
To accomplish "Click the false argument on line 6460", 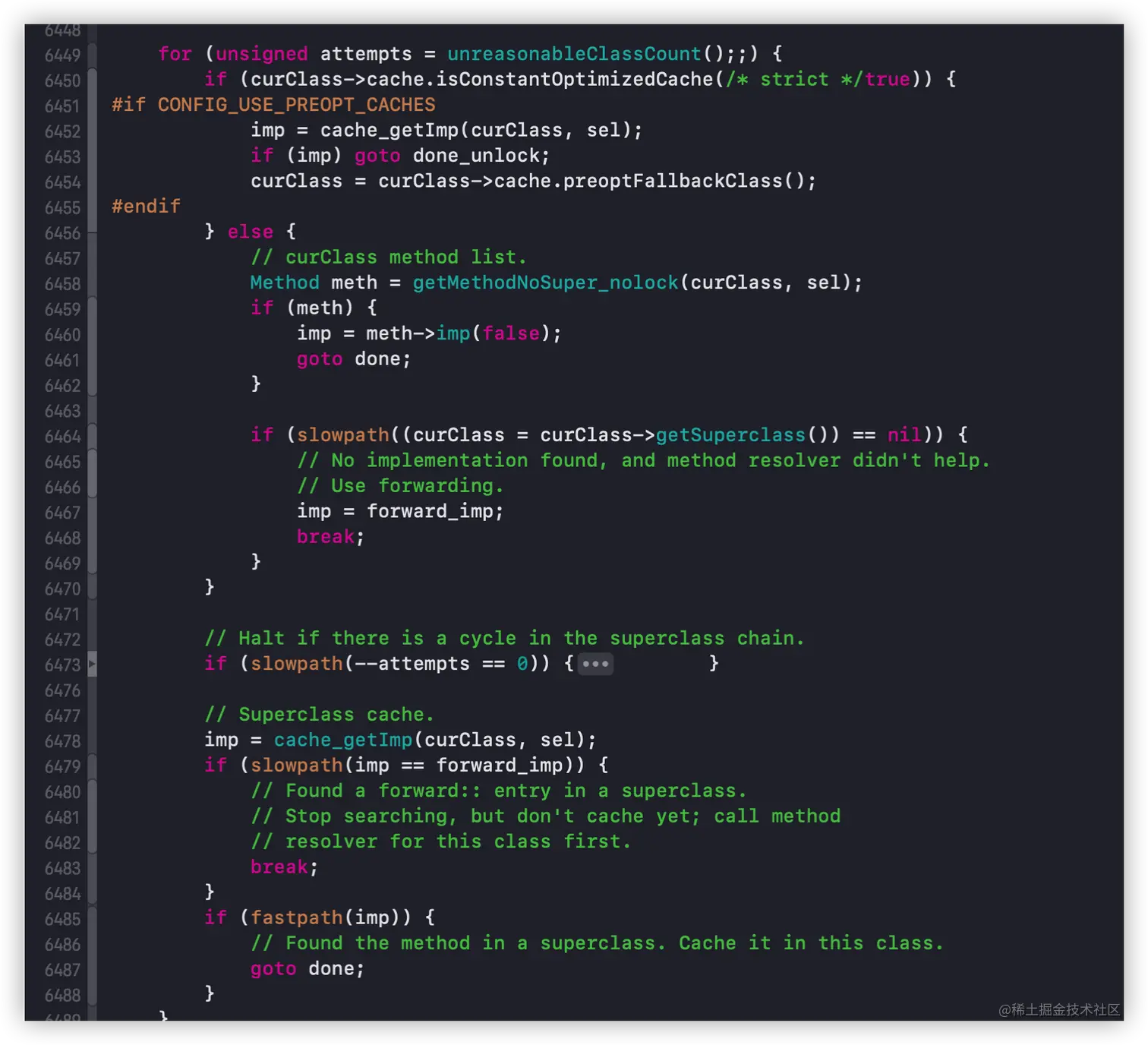I will [x=511, y=333].
